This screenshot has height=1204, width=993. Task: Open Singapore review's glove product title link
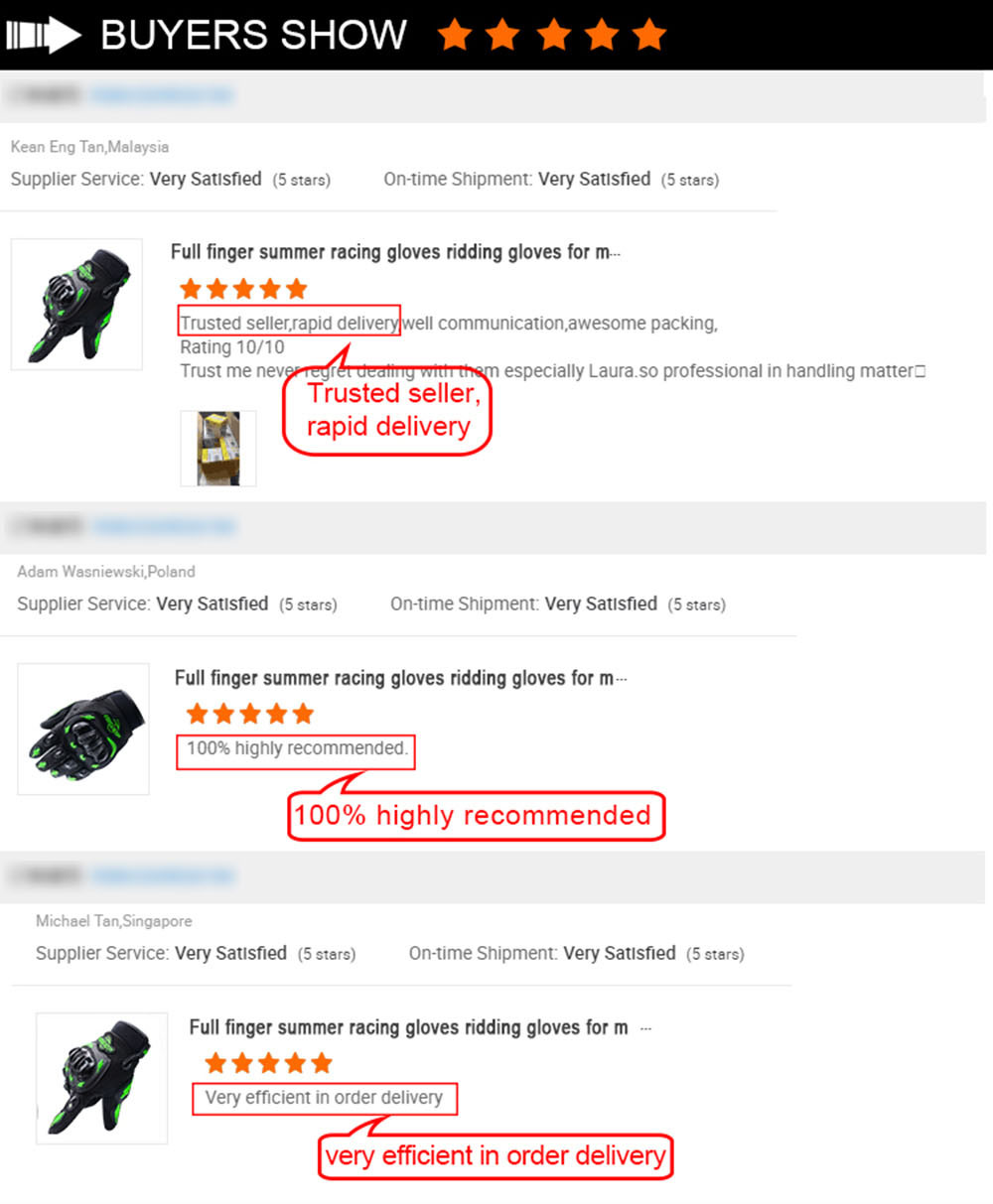[x=420, y=1028]
